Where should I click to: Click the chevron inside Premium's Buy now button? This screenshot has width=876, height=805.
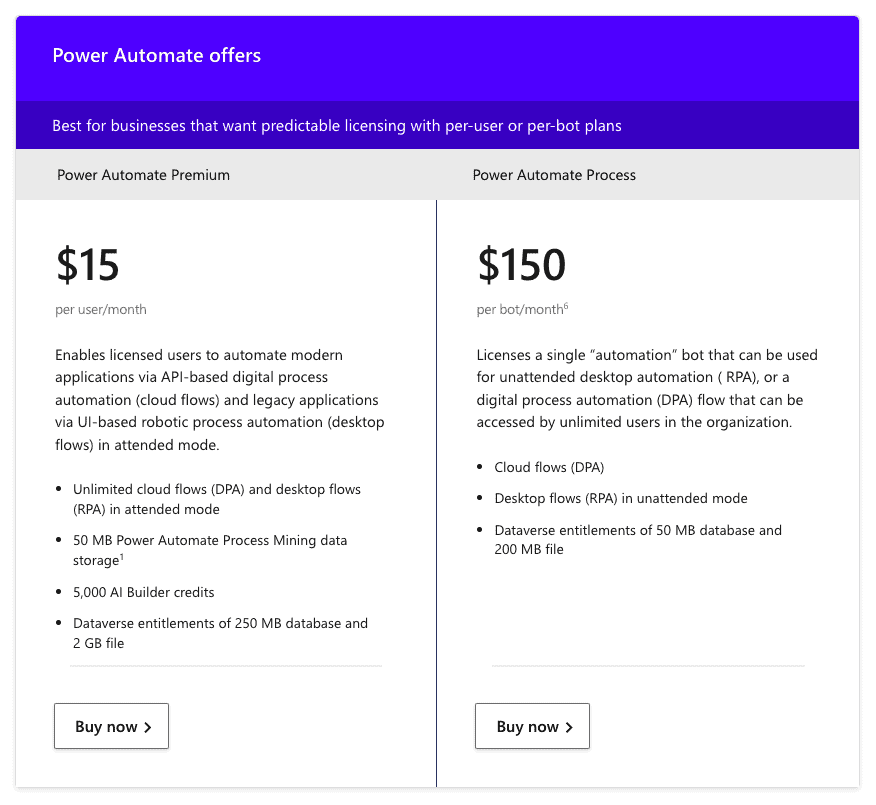146,726
